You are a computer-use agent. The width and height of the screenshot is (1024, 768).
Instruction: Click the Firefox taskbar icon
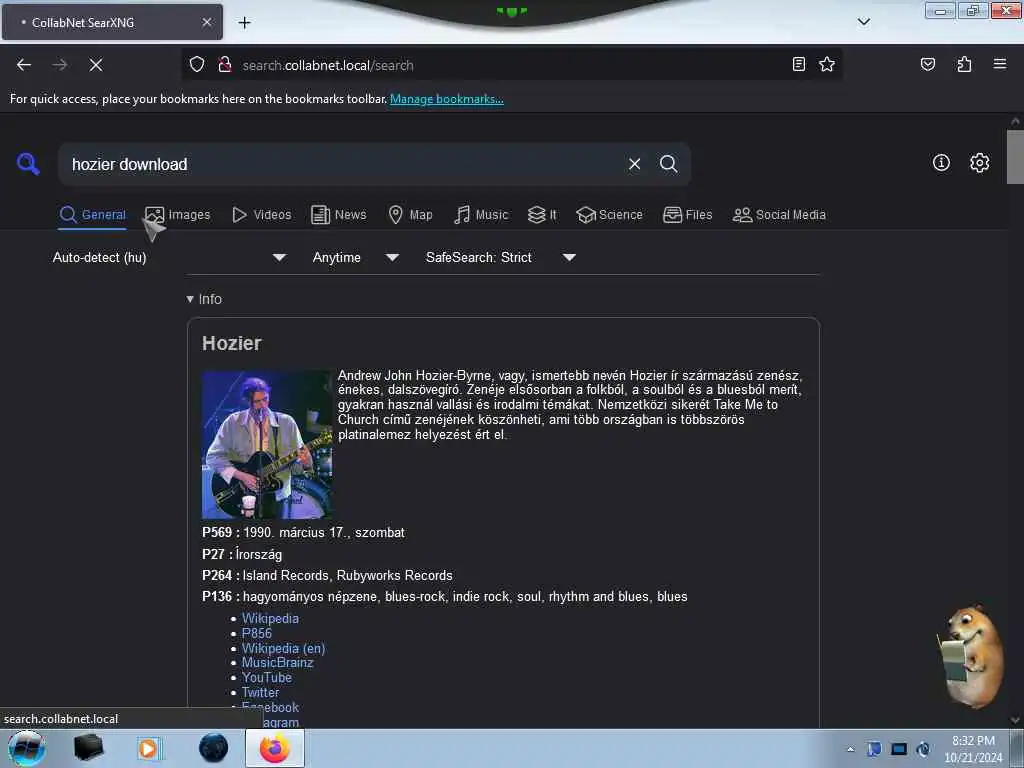click(275, 748)
